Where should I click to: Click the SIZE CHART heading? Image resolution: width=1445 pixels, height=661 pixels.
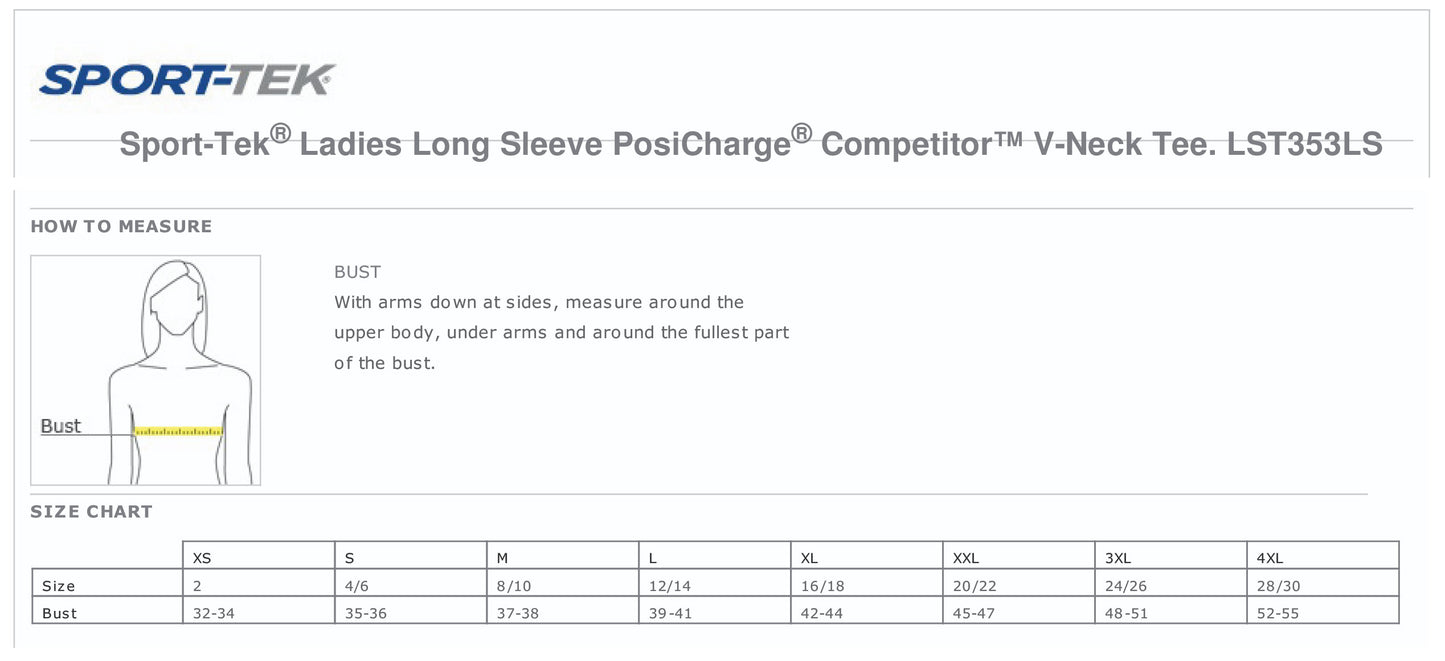pos(91,512)
